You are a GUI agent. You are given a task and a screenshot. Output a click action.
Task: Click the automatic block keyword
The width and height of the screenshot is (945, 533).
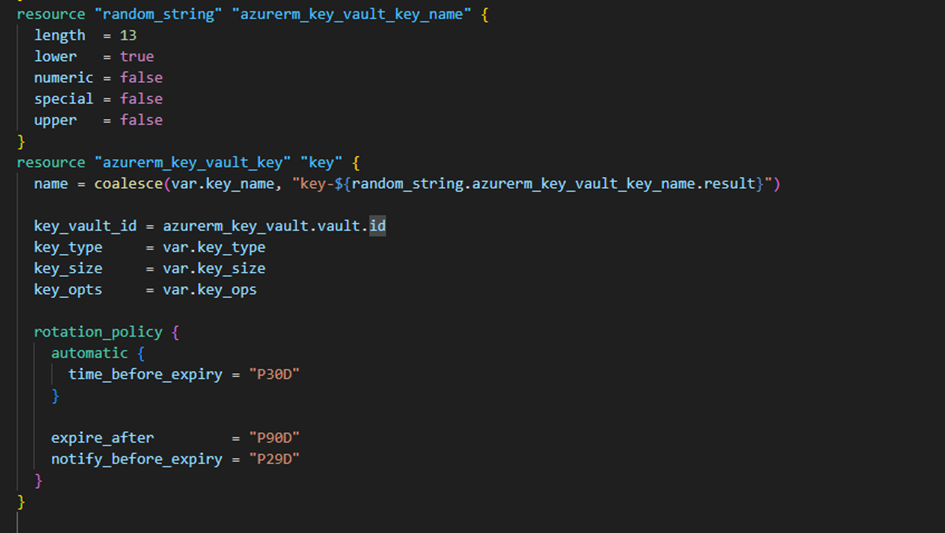(x=90, y=353)
